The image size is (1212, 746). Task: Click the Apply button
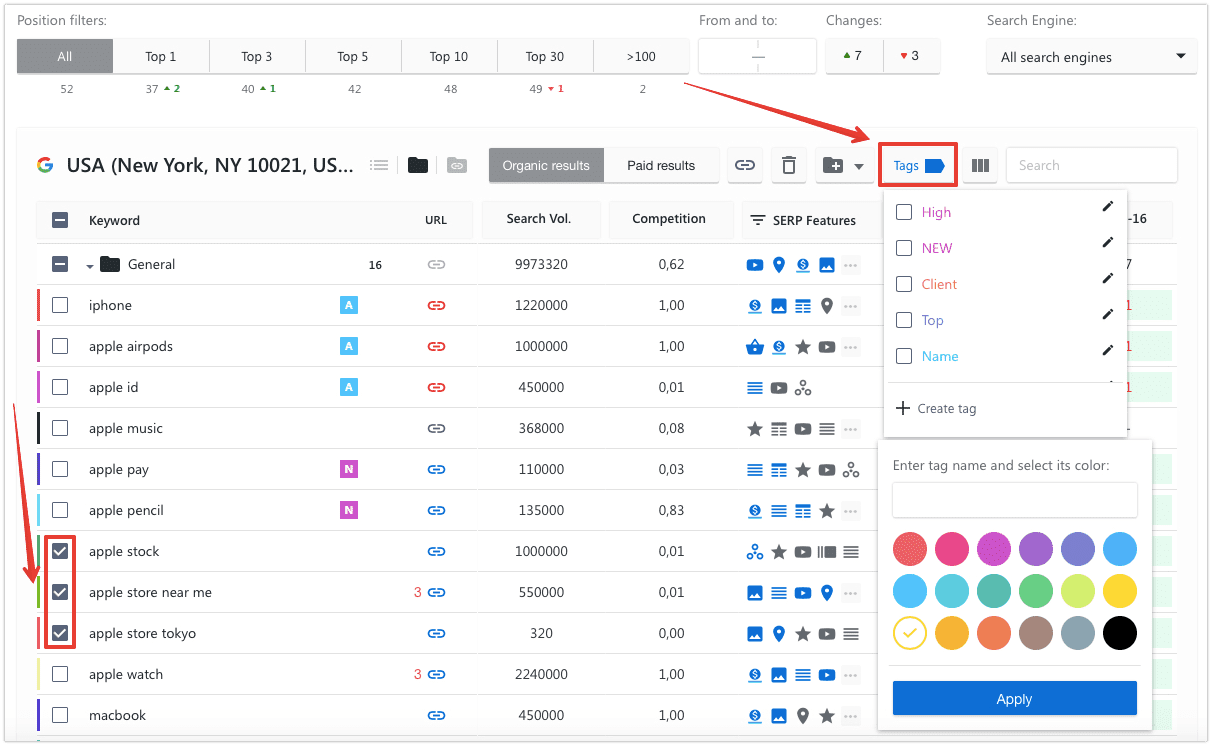1014,699
